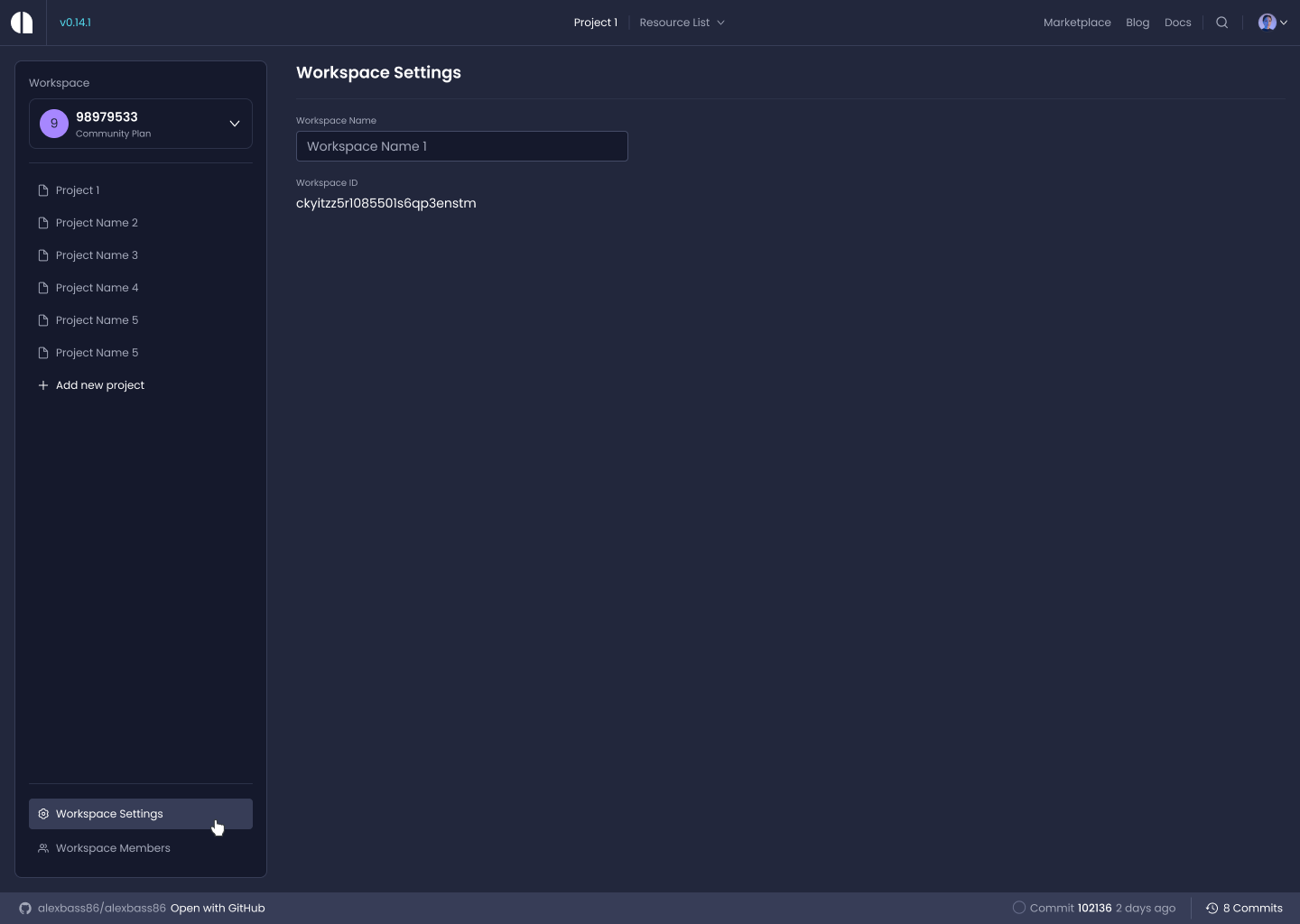Click the commit history icon near 8 Commits
This screenshot has width=1300, height=924.
pos(1212,908)
